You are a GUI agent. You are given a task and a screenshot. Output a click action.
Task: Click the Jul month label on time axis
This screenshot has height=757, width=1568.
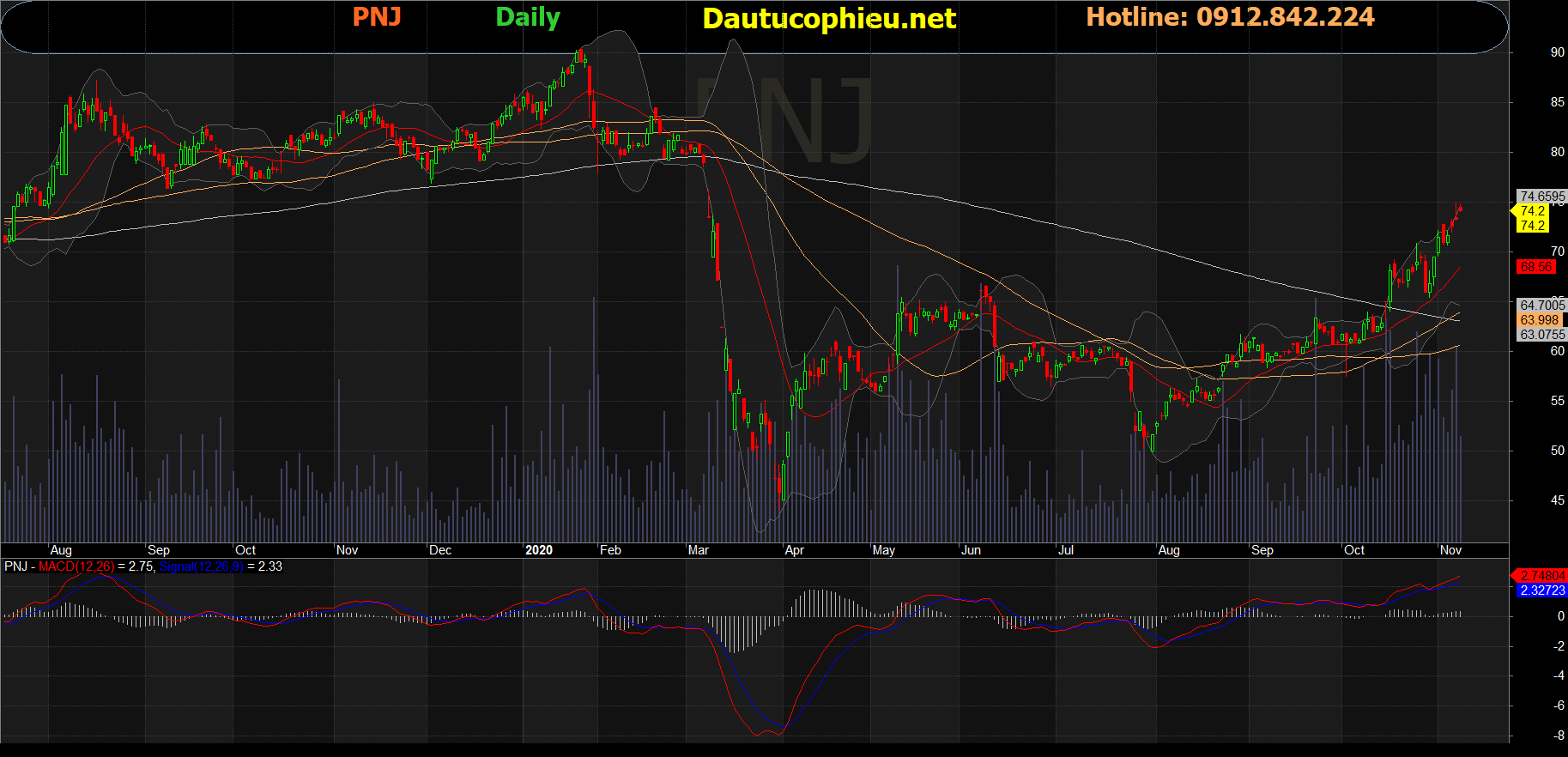[x=1065, y=550]
